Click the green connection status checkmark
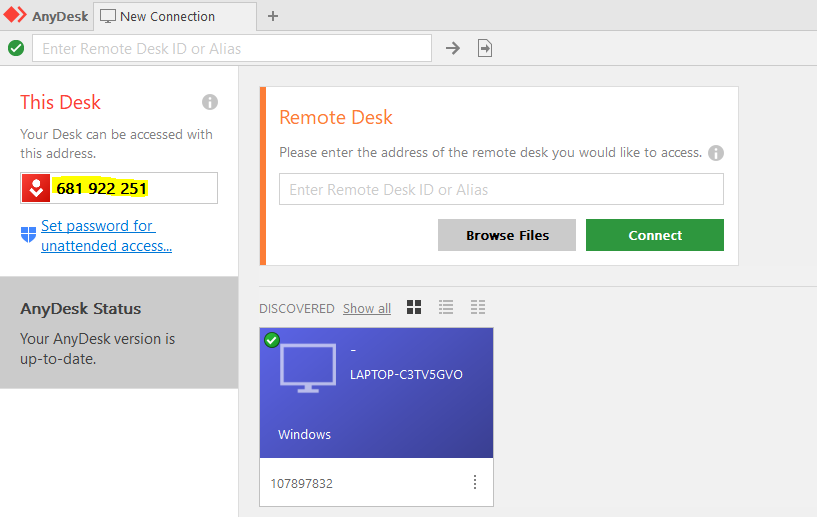817x517 pixels. 16,48
